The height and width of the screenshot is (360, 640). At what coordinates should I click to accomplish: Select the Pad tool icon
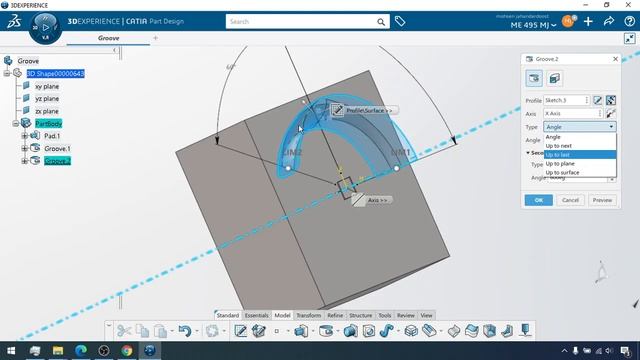(x=301, y=331)
